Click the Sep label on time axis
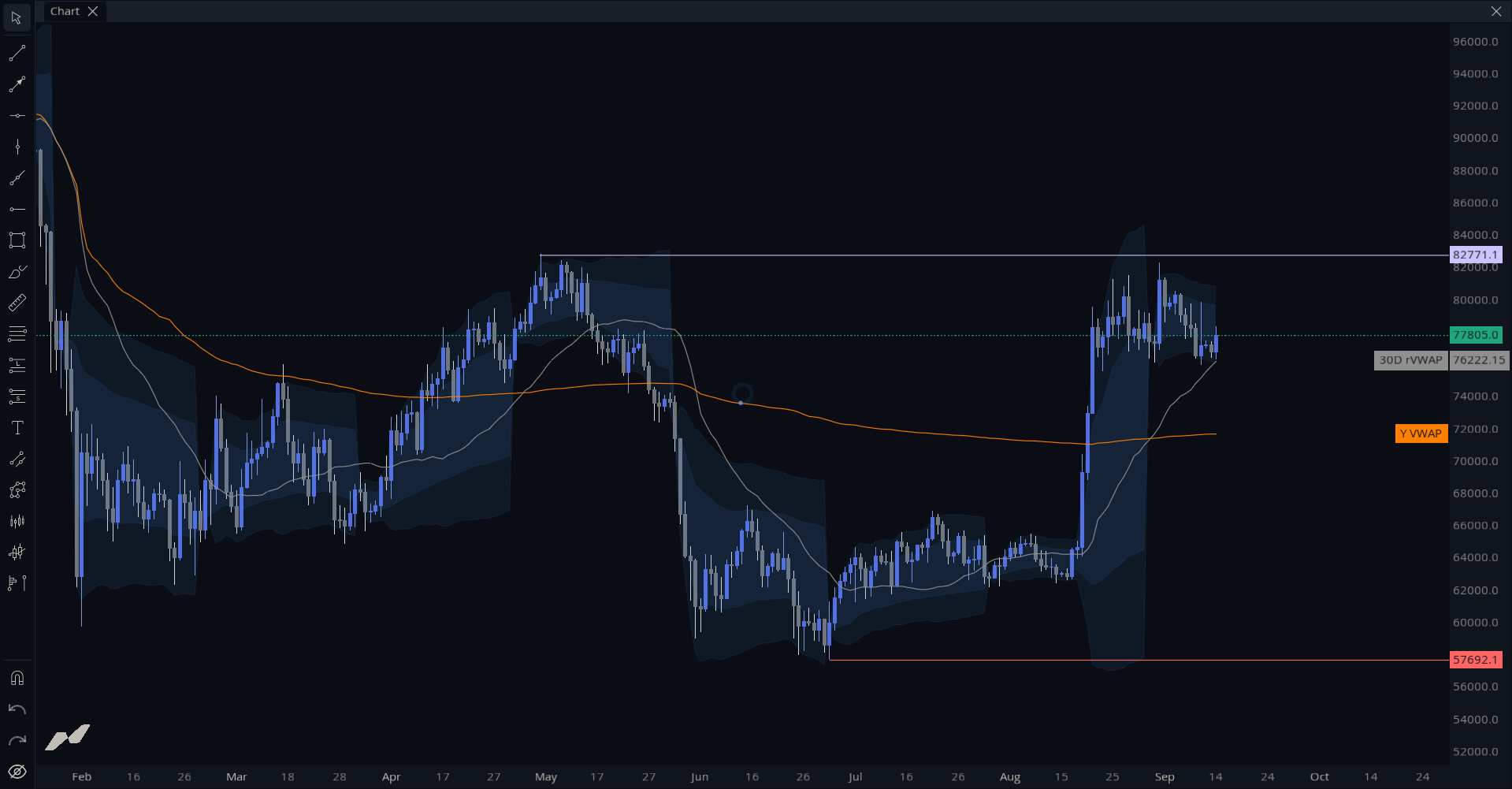1512x789 pixels. 1165,777
